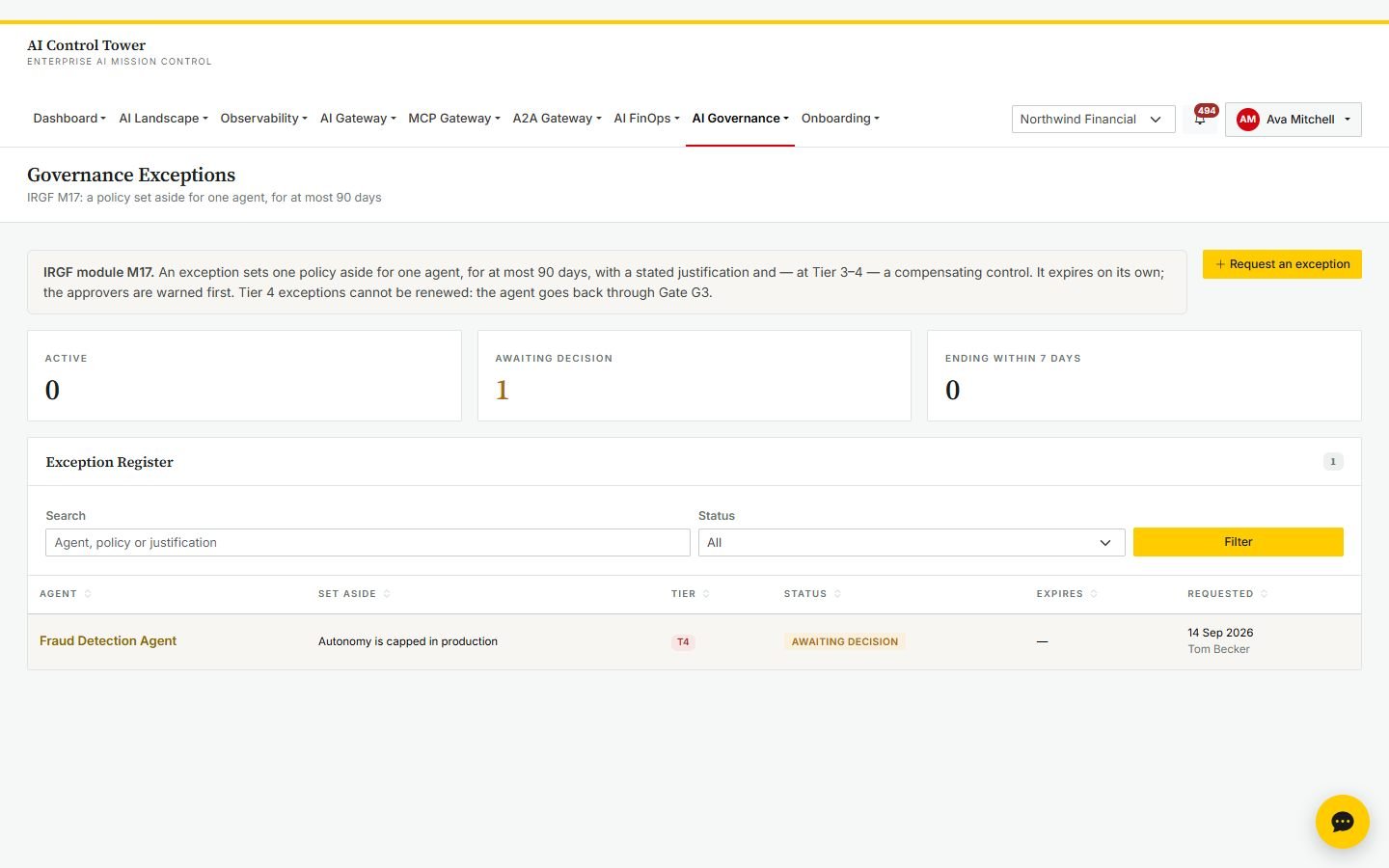Click 'Autonomy is capped in production' cell
The image size is (1389, 868).
408,642
